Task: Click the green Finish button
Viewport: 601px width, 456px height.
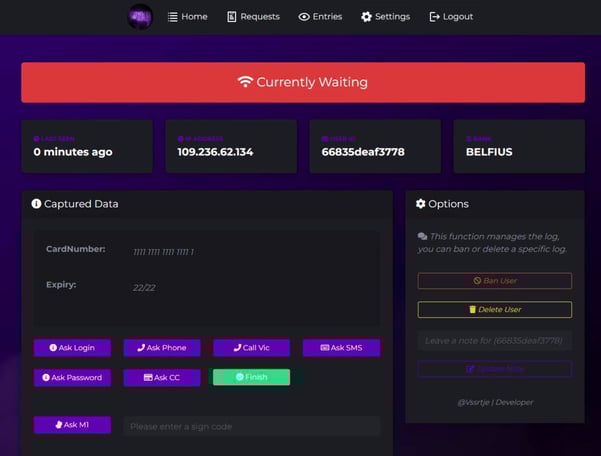Action: point(251,377)
